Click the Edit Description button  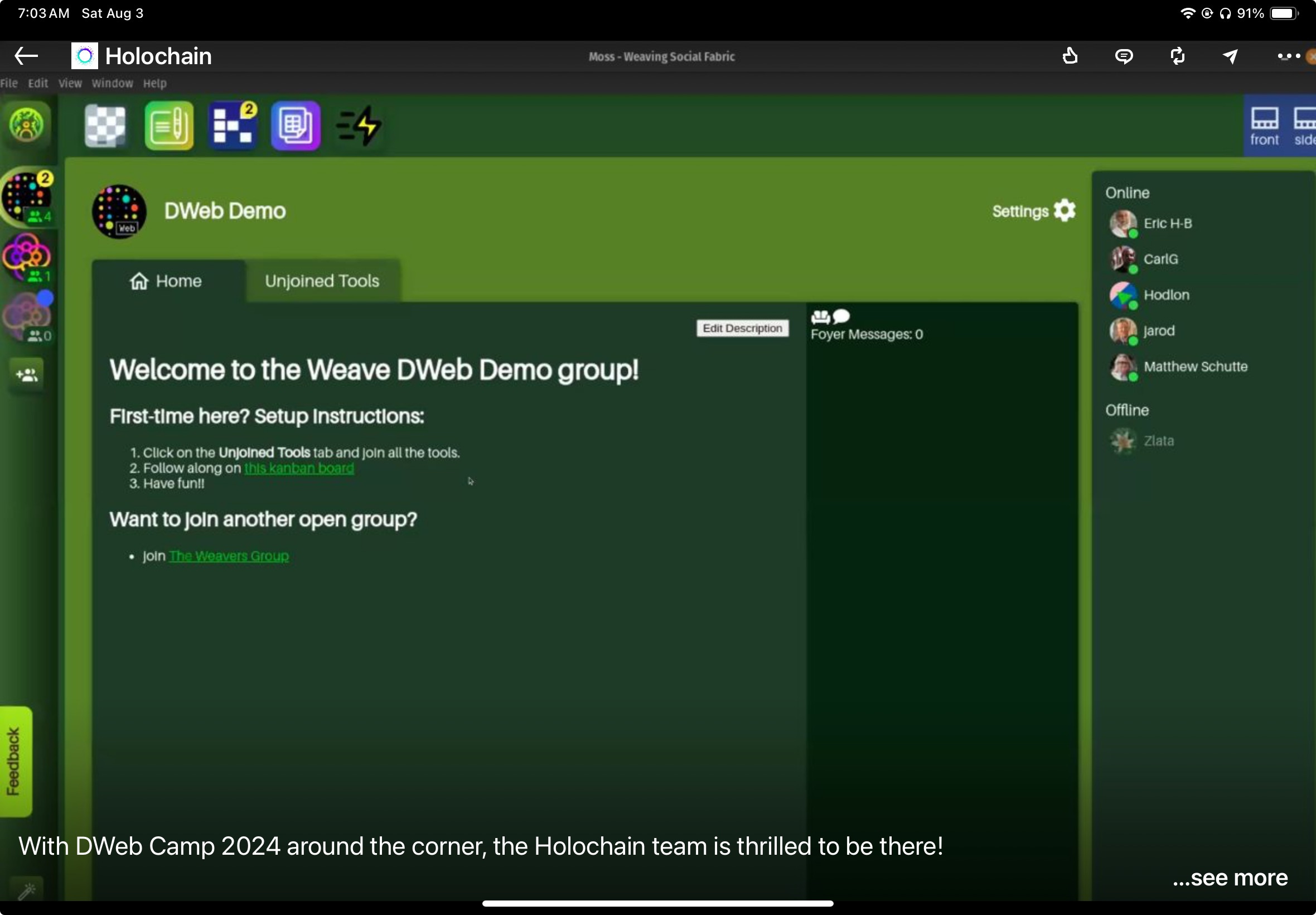pos(742,328)
